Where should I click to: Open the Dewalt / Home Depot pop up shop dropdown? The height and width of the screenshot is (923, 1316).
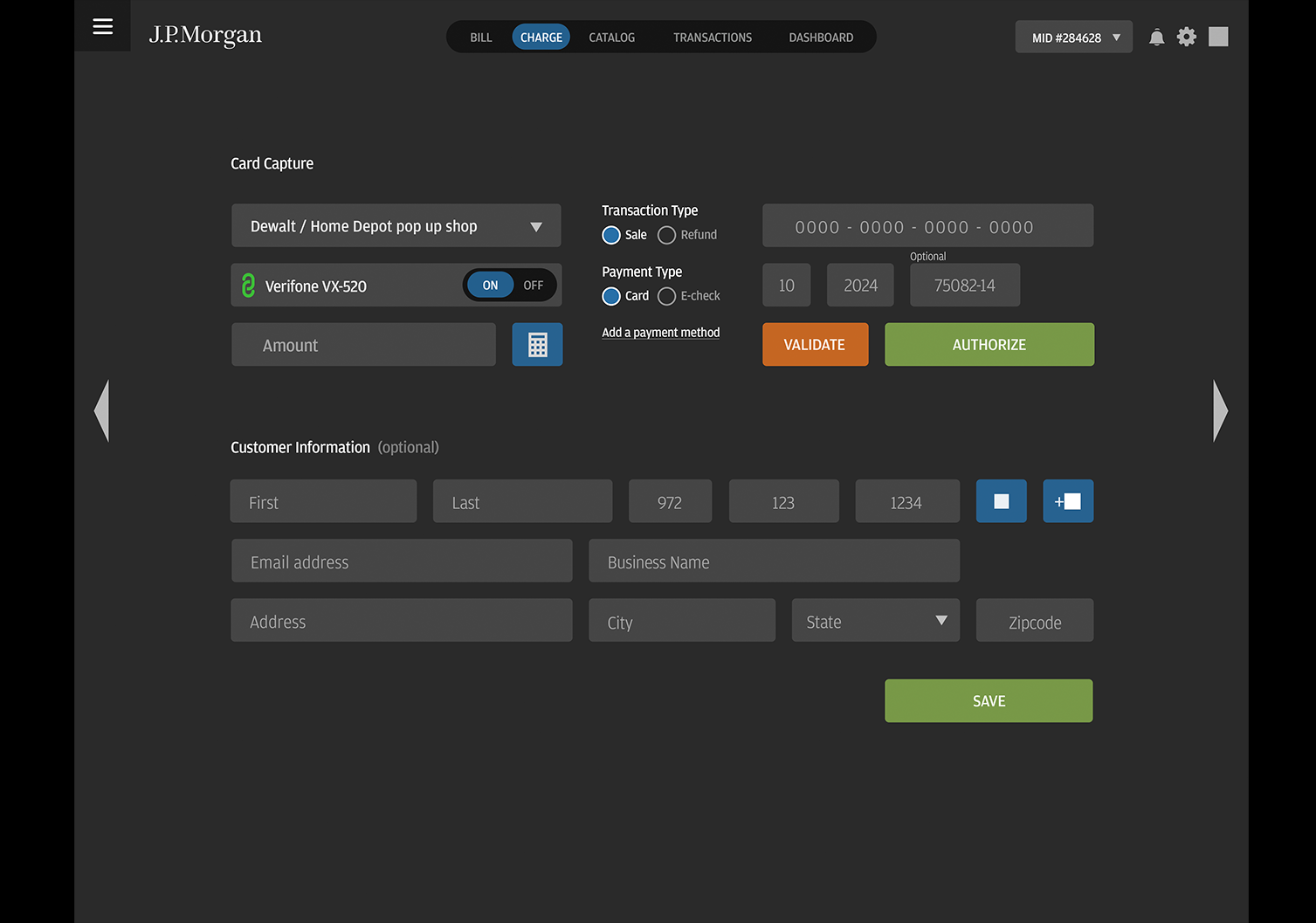point(395,225)
